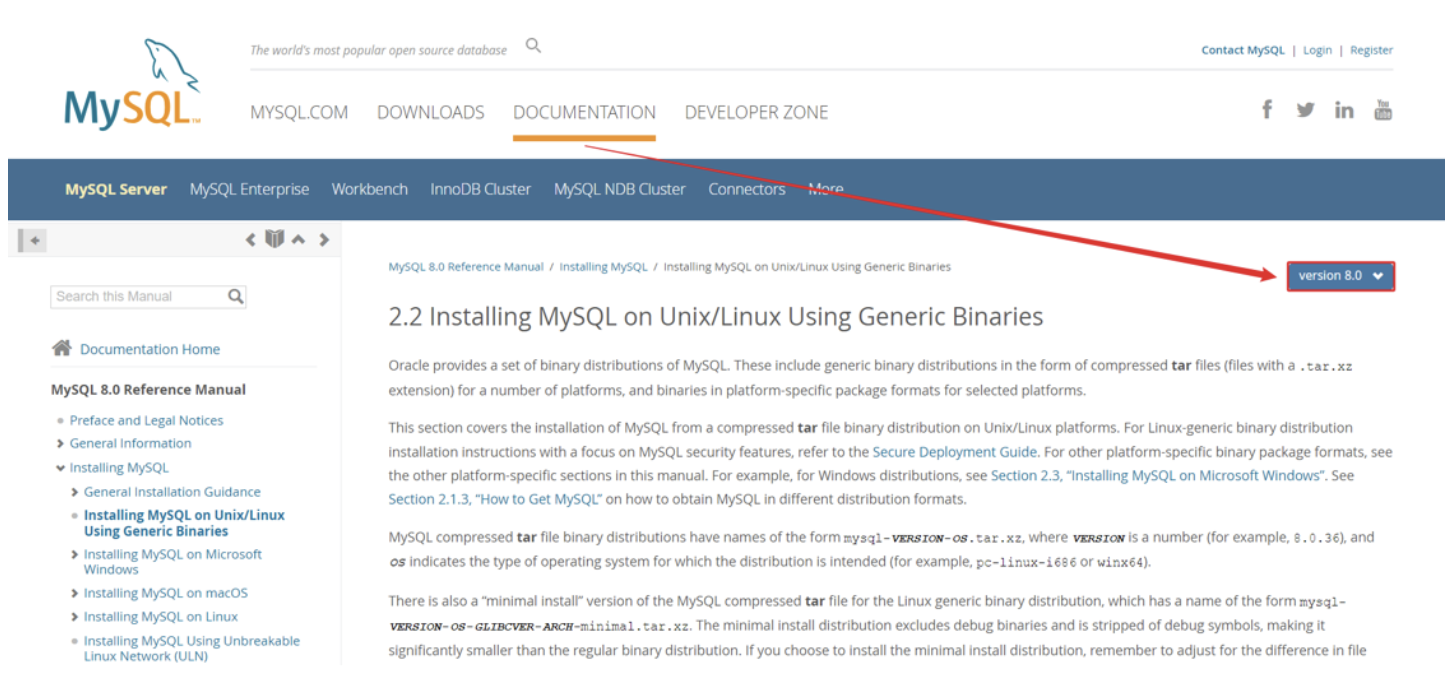Open the DEVELOPER ZONE top menu
This screenshot has width=1452, height=693.
click(x=756, y=112)
